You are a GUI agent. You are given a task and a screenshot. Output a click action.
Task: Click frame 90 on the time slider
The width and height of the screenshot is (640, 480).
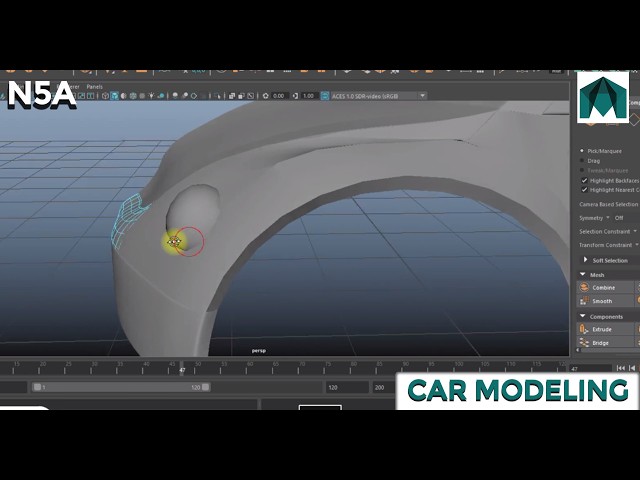(405, 367)
